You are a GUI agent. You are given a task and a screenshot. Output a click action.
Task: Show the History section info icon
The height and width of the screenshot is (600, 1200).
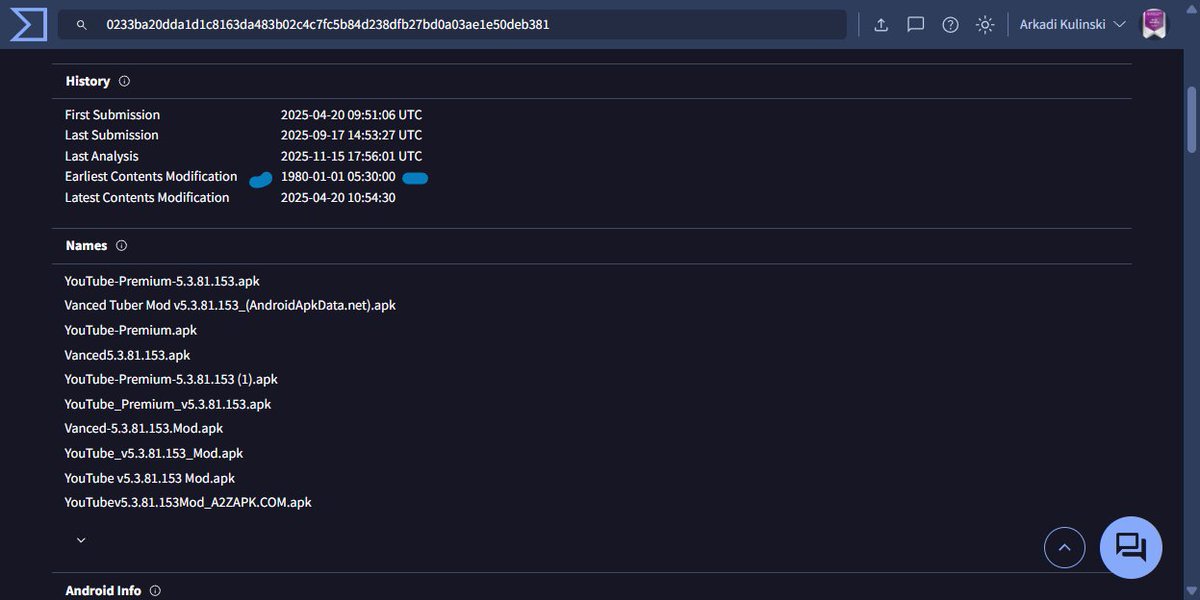pyautogui.click(x=124, y=81)
